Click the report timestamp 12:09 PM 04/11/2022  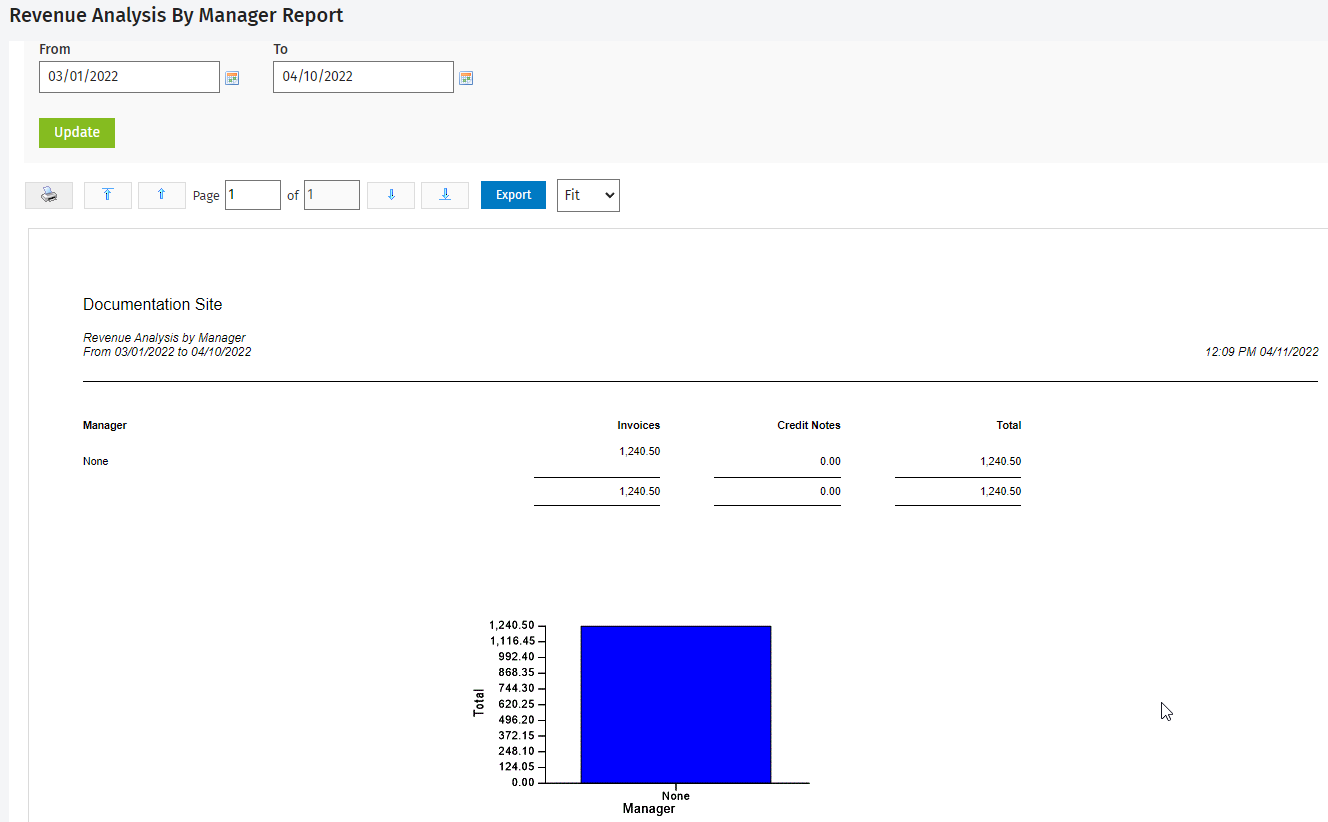[x=1262, y=352]
